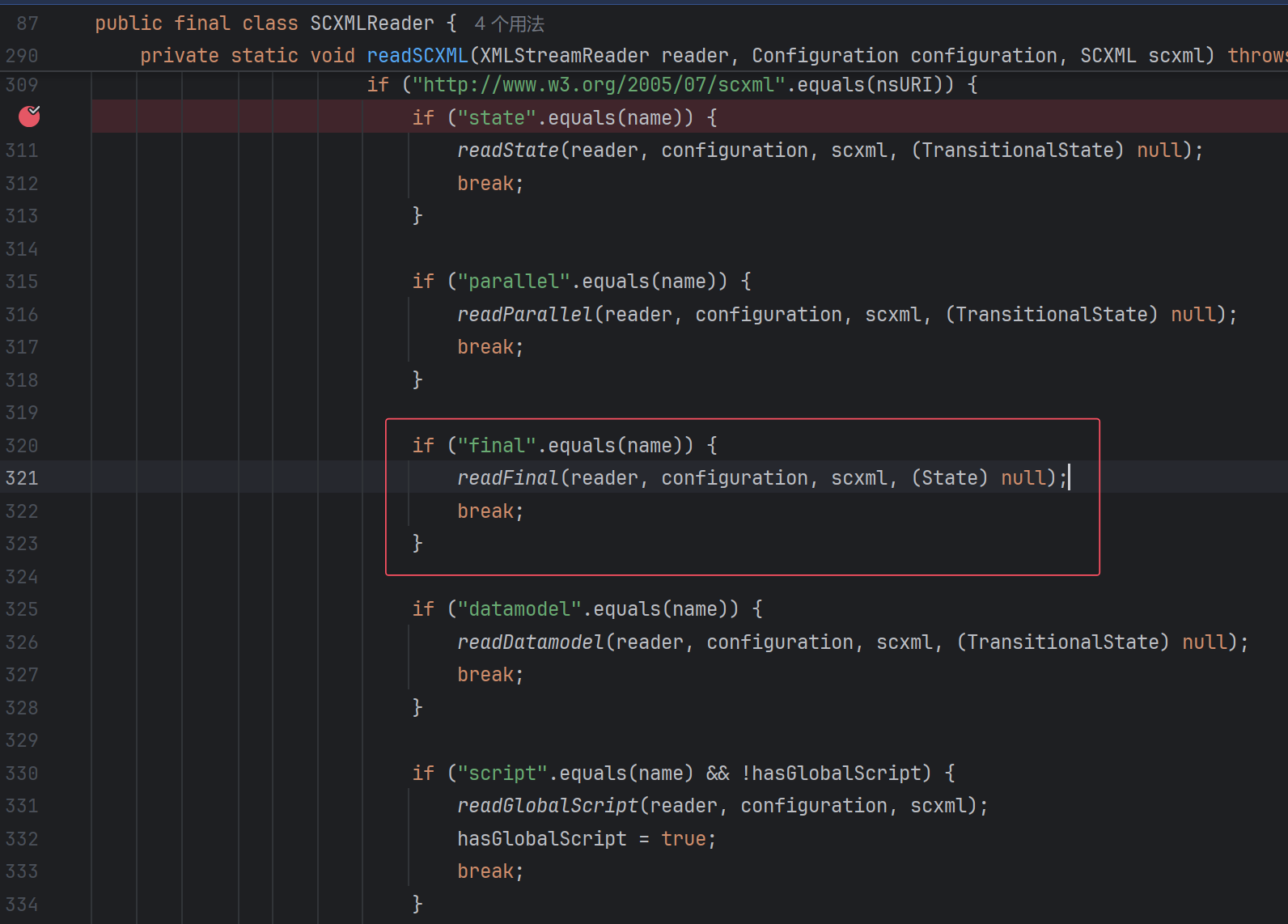This screenshot has height=924, width=1288.
Task: Click the readSCXML method name in sticky header
Action: pos(417,56)
